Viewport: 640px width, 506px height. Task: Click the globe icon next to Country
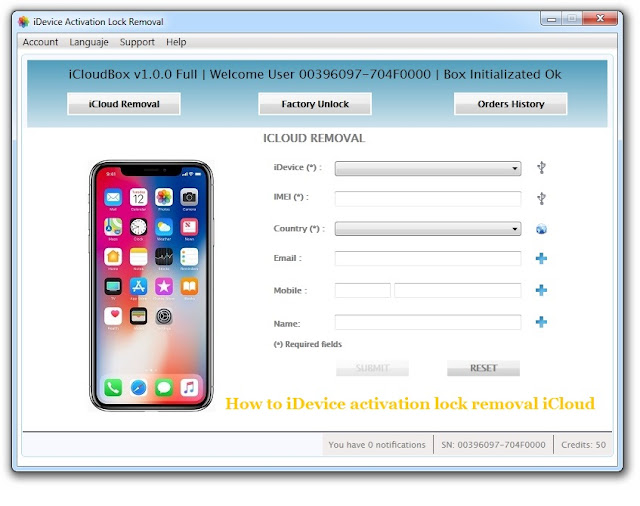[541, 229]
